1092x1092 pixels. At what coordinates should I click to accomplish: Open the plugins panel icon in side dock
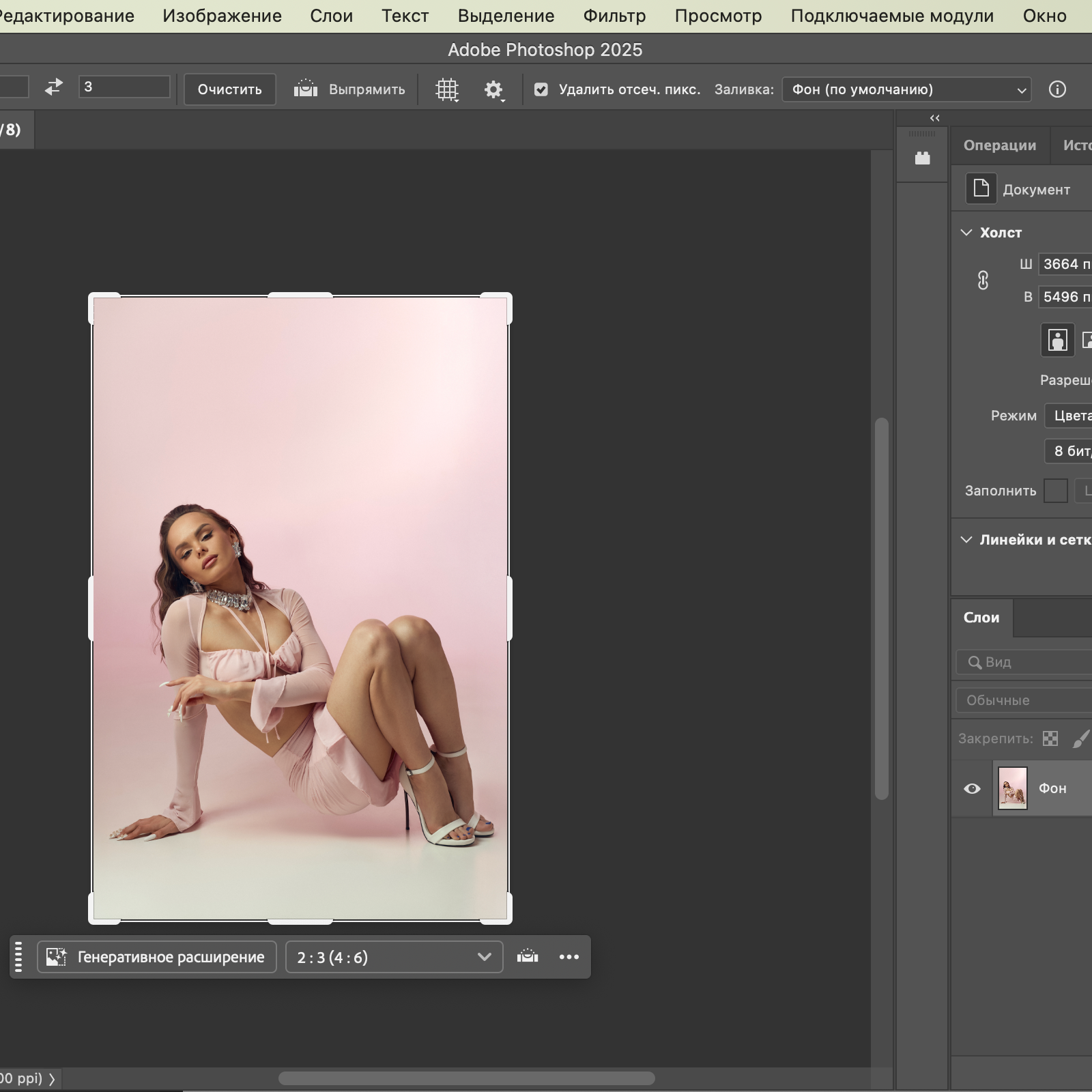[x=923, y=158]
